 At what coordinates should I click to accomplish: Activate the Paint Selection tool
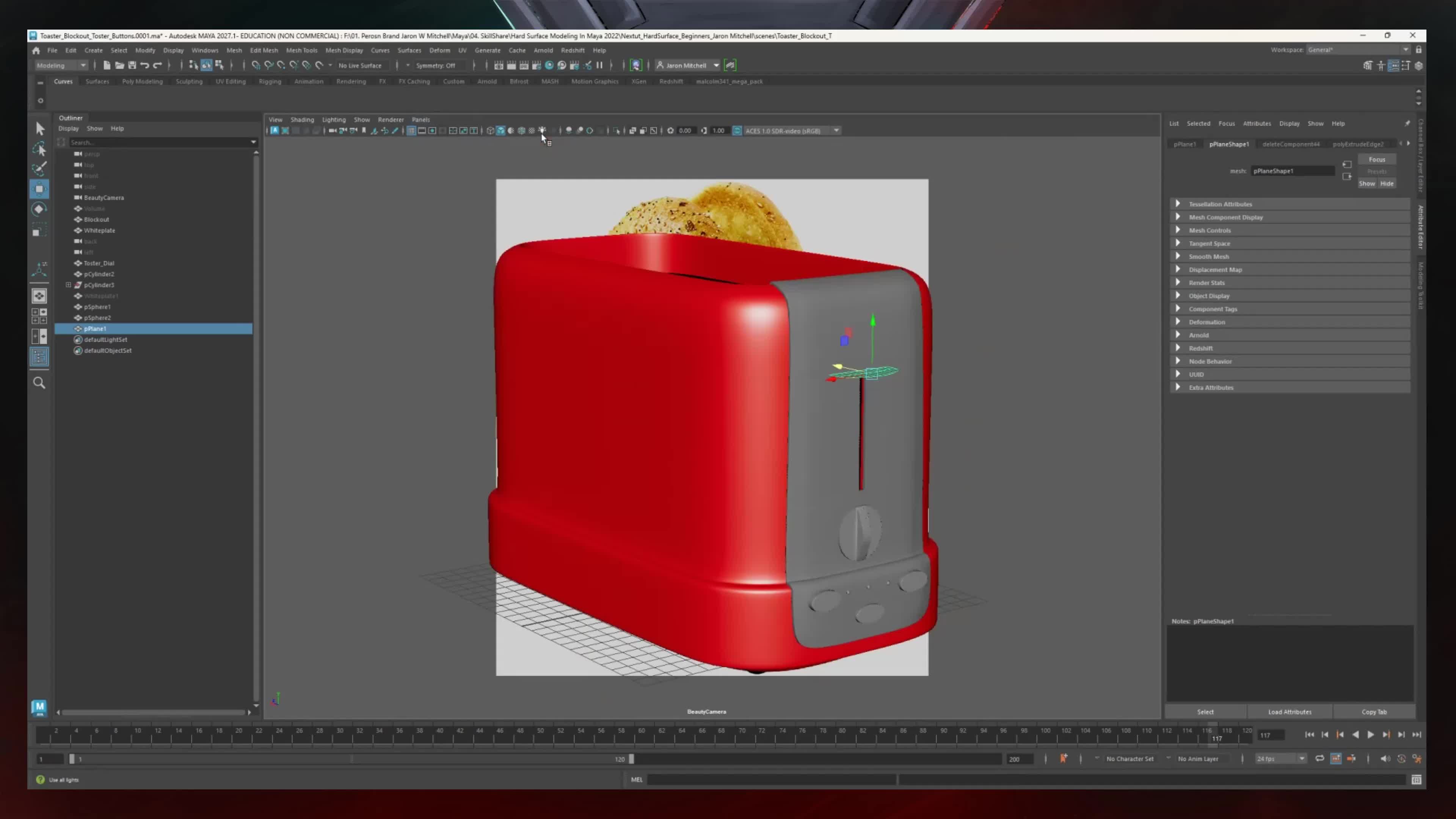[39, 168]
